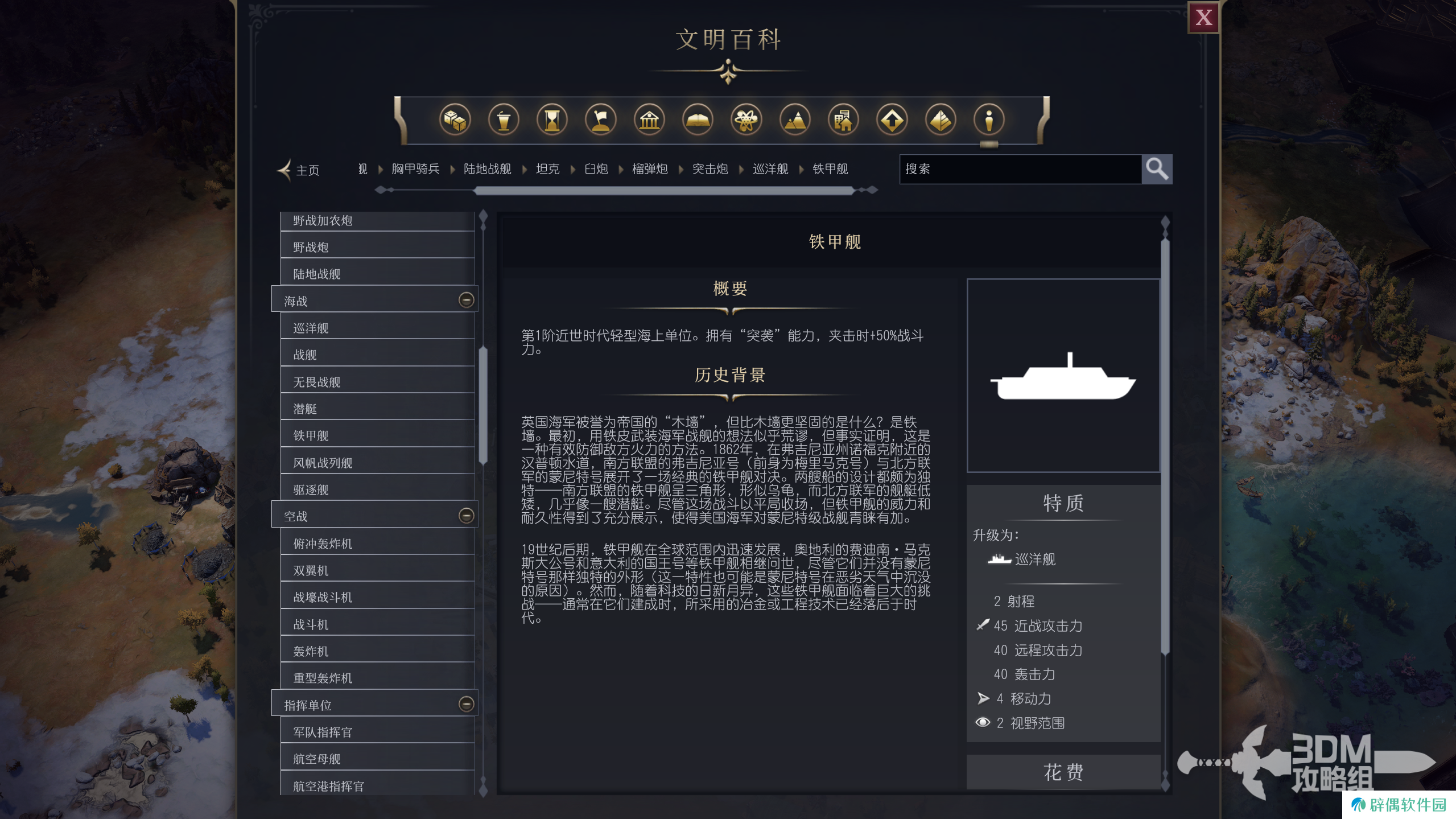Open the hourglass category icon
The height and width of the screenshot is (819, 1456).
[x=552, y=120]
